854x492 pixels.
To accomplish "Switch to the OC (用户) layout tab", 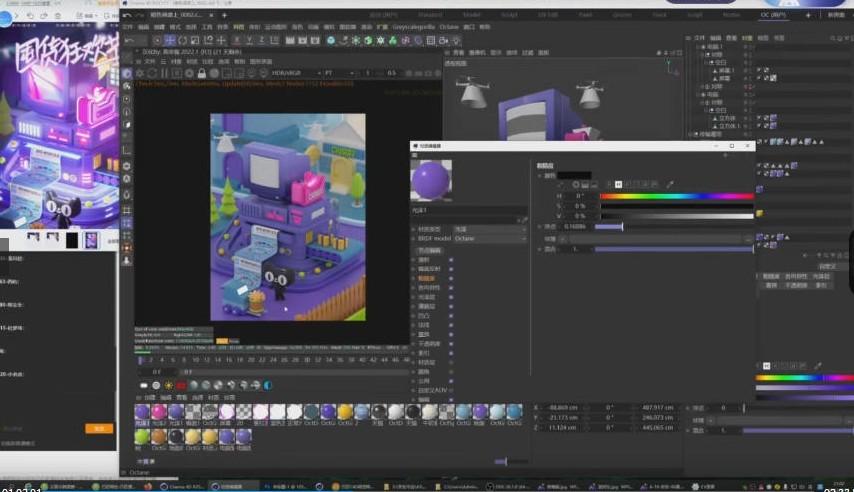I will [x=775, y=15].
